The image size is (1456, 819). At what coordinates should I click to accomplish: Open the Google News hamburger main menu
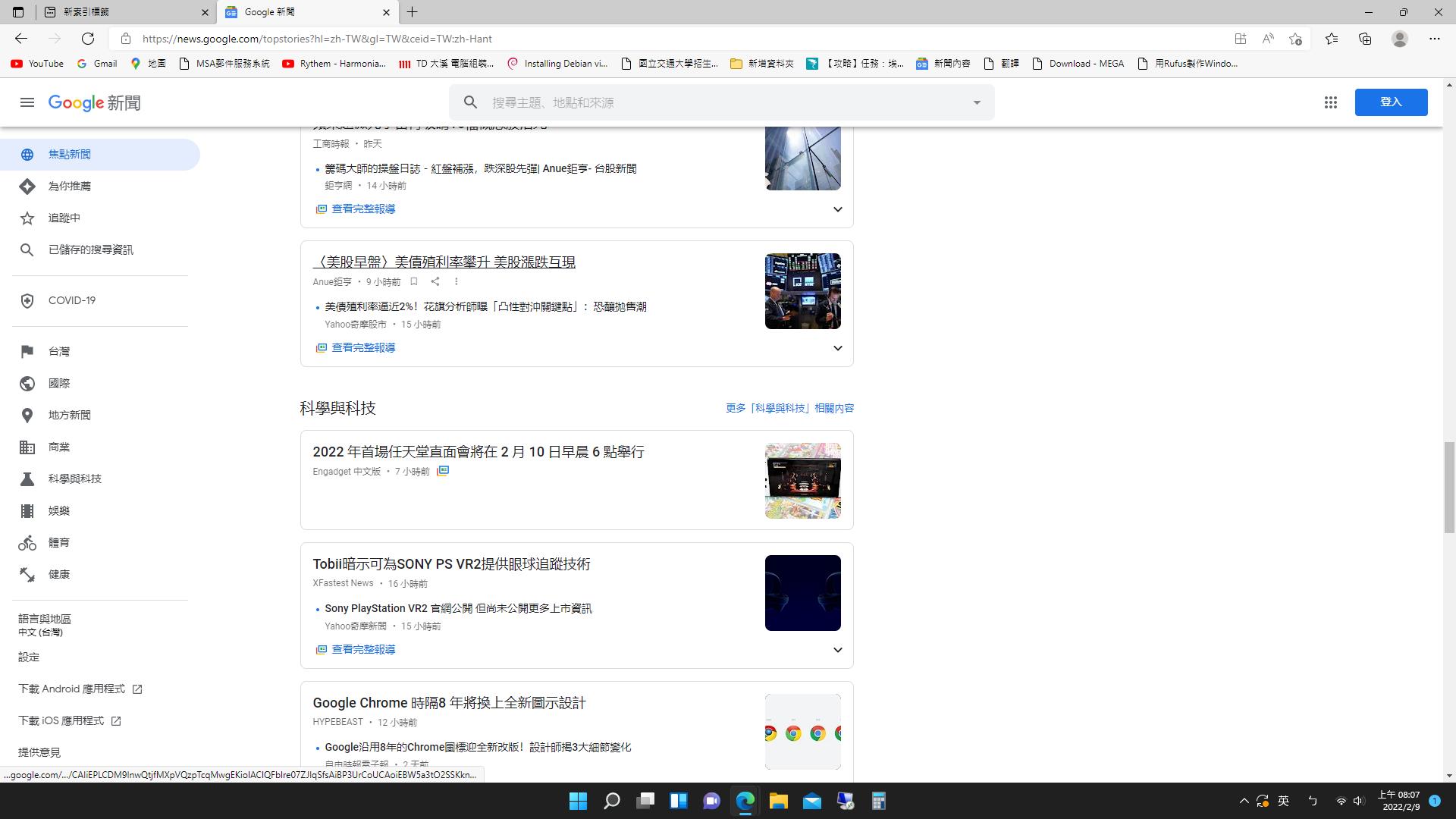27,102
